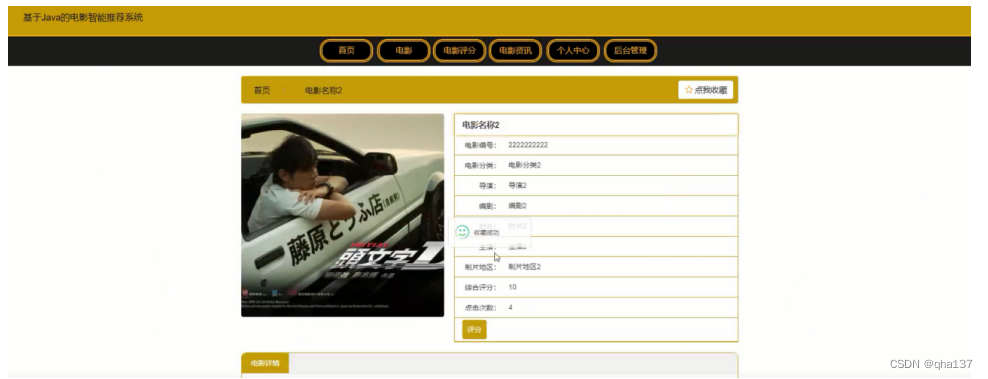
Task: Click the 综合评分 value 10
Action: tap(512, 287)
